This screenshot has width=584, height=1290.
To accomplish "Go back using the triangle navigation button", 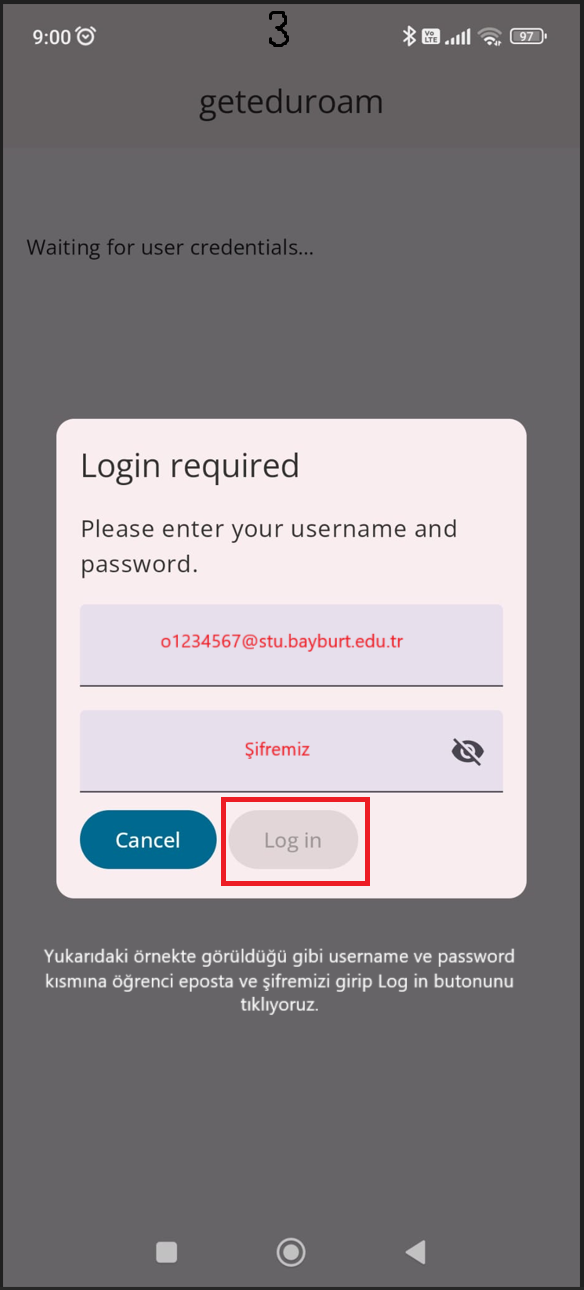I will 416,1251.
